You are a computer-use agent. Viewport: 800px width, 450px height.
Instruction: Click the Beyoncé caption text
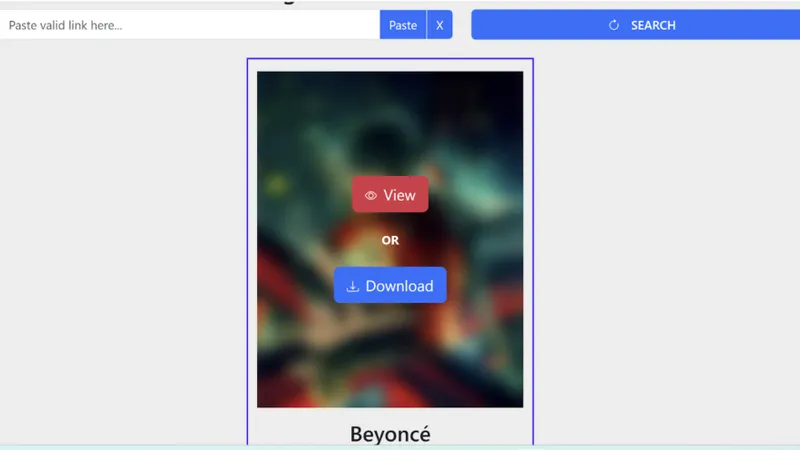pos(390,434)
